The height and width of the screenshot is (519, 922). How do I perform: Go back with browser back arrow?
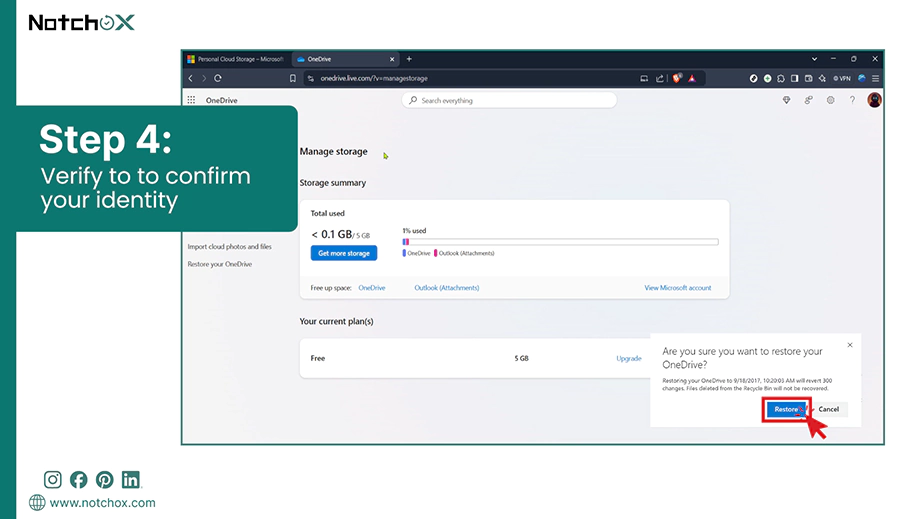pyautogui.click(x=191, y=78)
